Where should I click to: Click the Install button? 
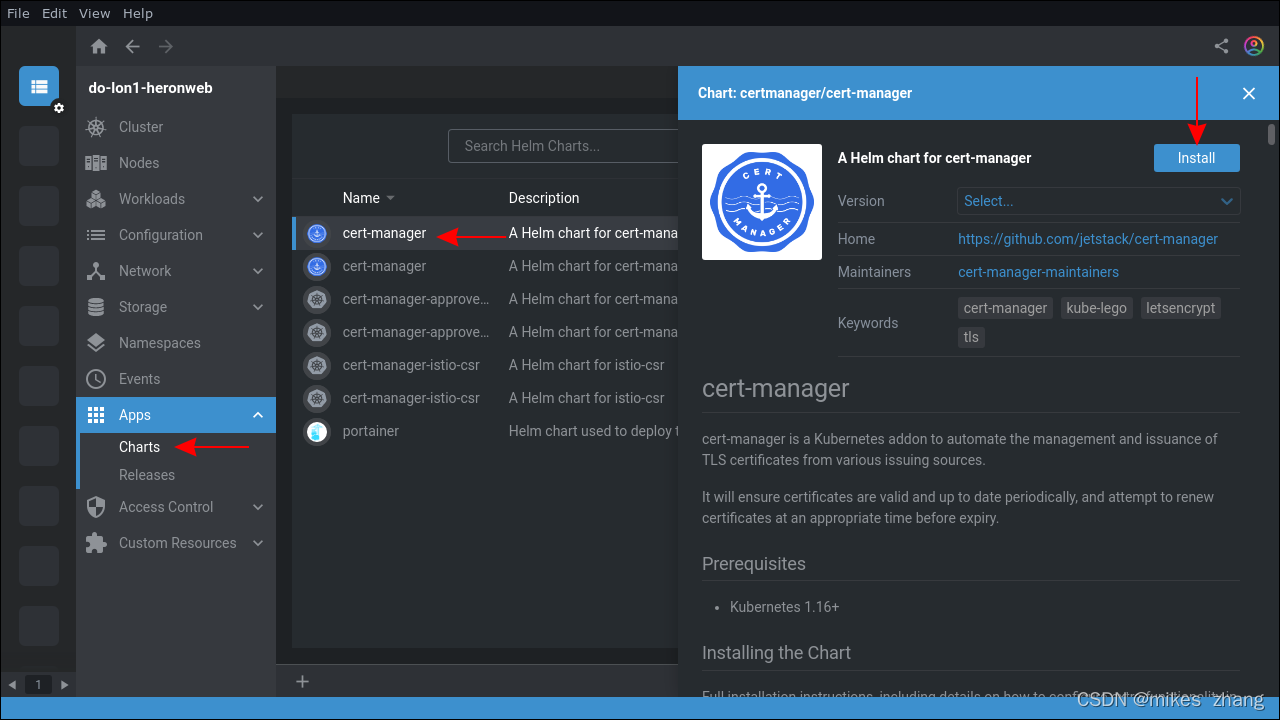pyautogui.click(x=1196, y=158)
